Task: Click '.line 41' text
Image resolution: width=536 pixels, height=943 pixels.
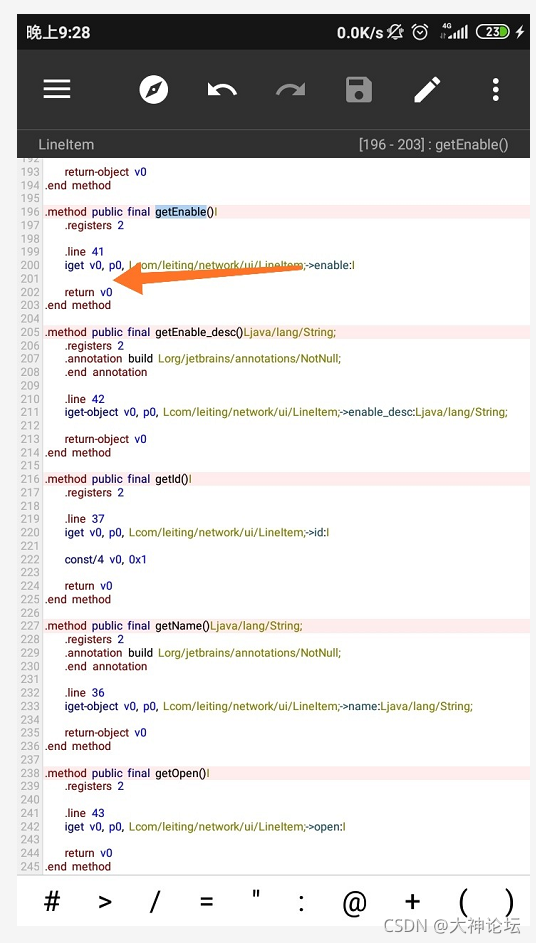Action: (x=84, y=252)
